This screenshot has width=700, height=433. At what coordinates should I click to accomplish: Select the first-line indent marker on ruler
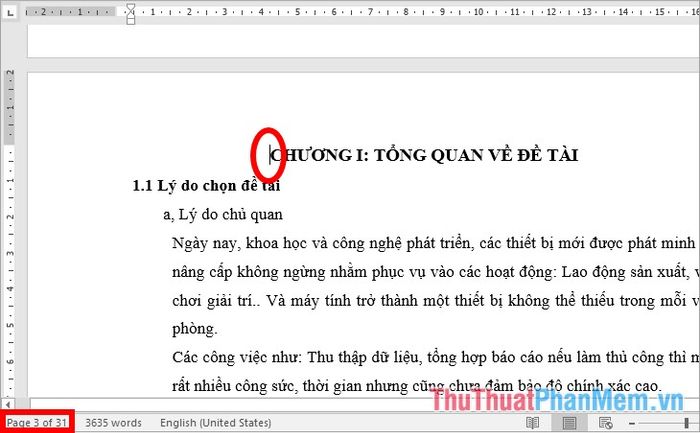point(130,8)
